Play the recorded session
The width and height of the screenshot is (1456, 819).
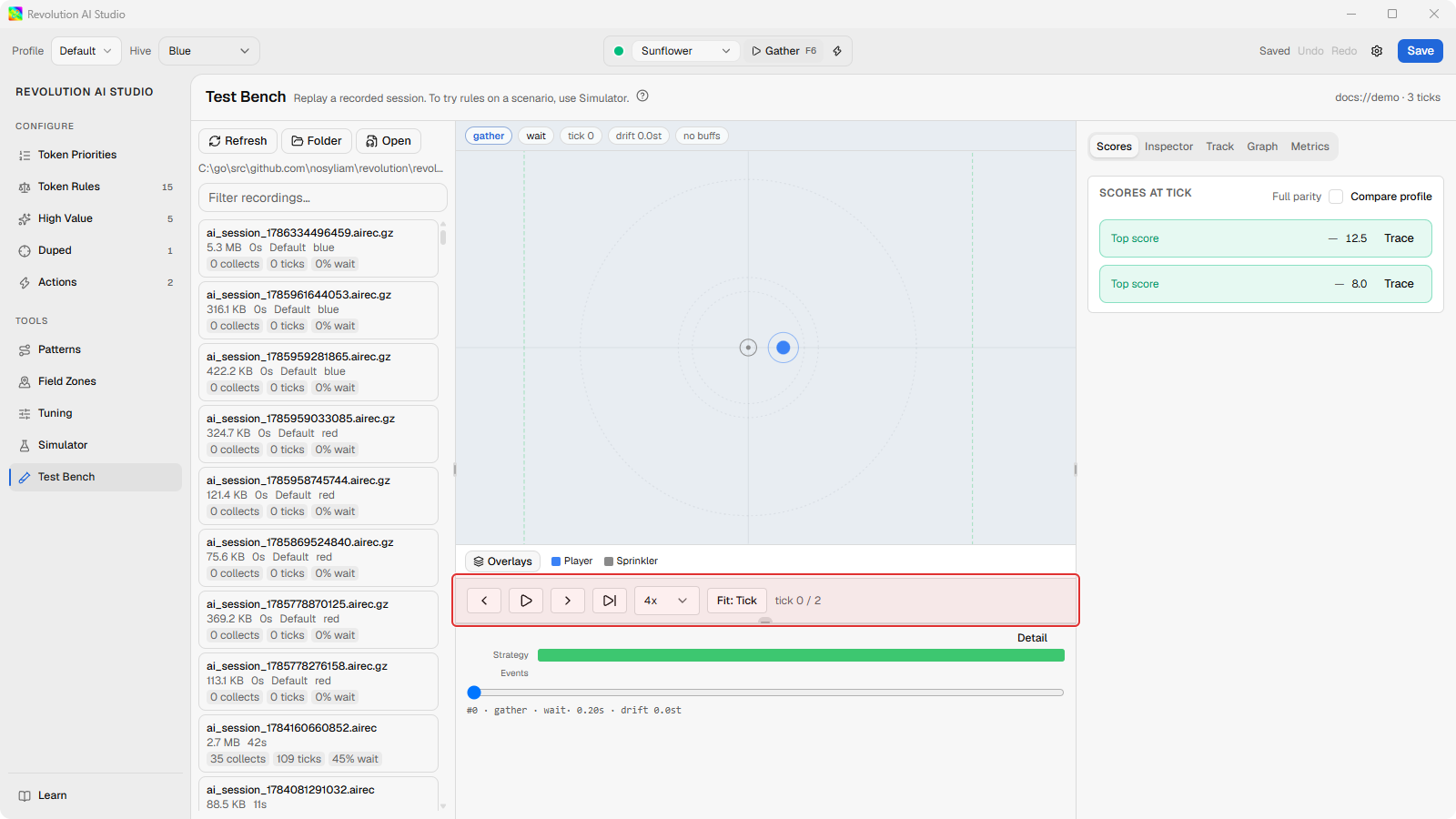tap(526, 601)
